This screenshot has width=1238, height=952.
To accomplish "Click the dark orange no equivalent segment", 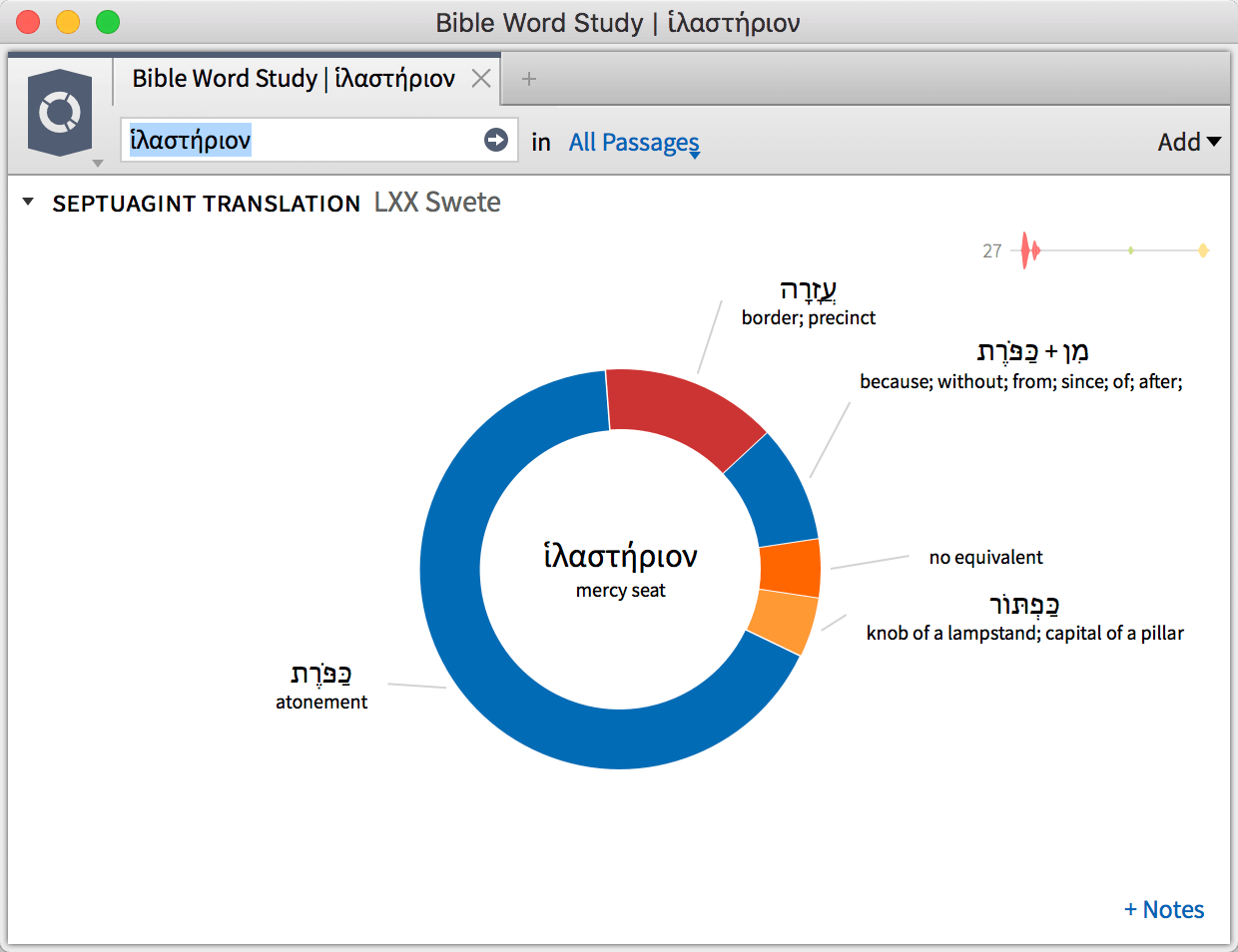I will (x=790, y=568).
